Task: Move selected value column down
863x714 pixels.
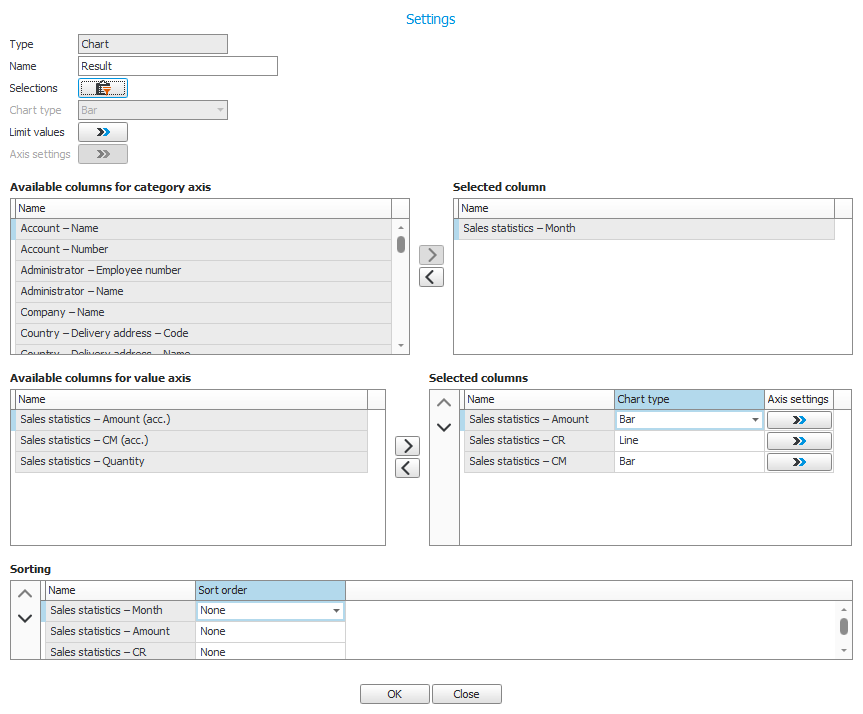Action: (x=444, y=428)
